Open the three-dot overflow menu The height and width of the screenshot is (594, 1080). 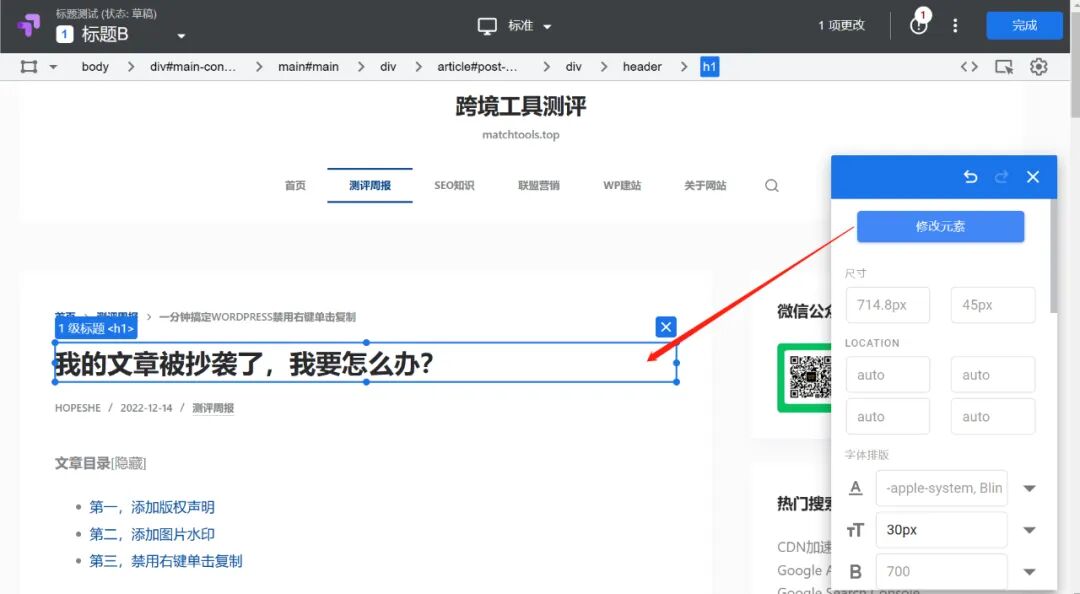955,25
